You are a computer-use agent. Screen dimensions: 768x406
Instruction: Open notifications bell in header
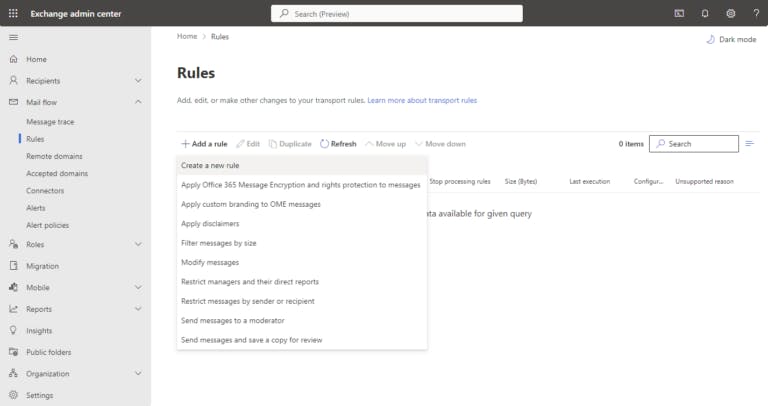(705, 13)
